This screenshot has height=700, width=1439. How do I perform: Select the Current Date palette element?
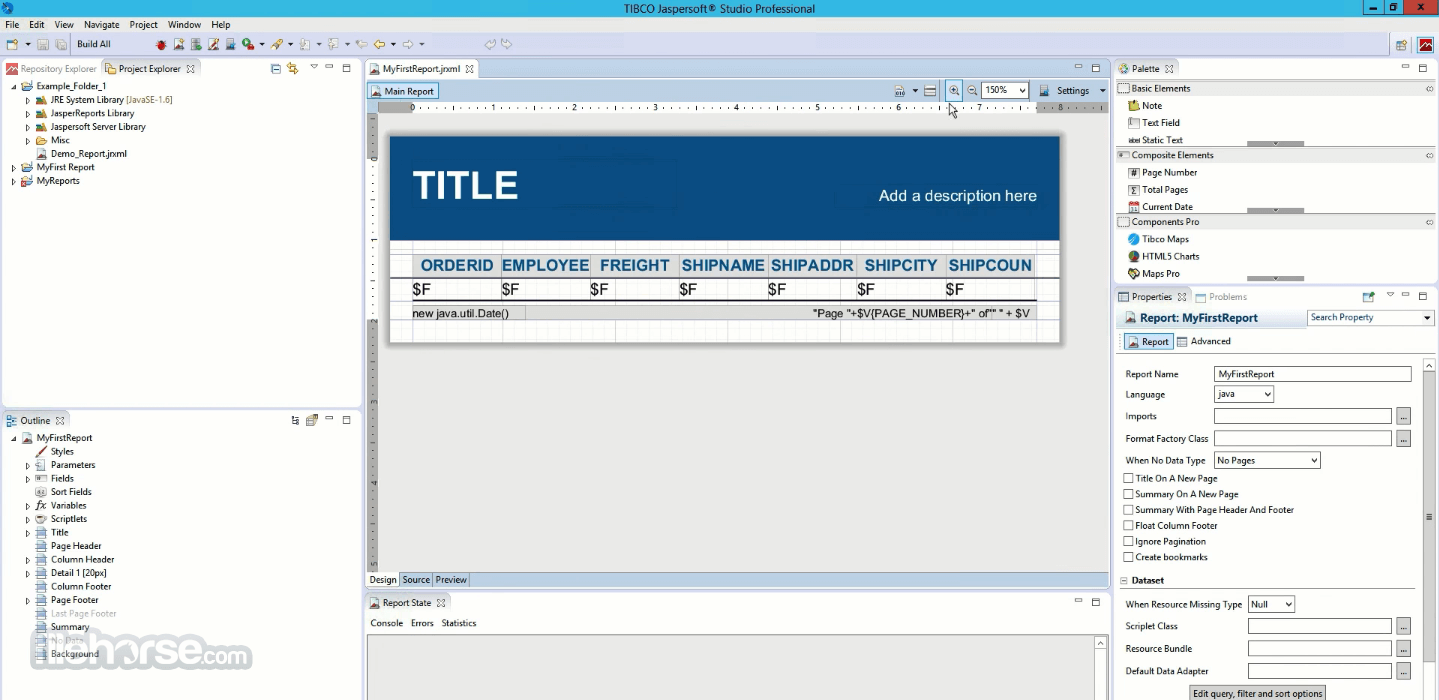pos(1160,206)
